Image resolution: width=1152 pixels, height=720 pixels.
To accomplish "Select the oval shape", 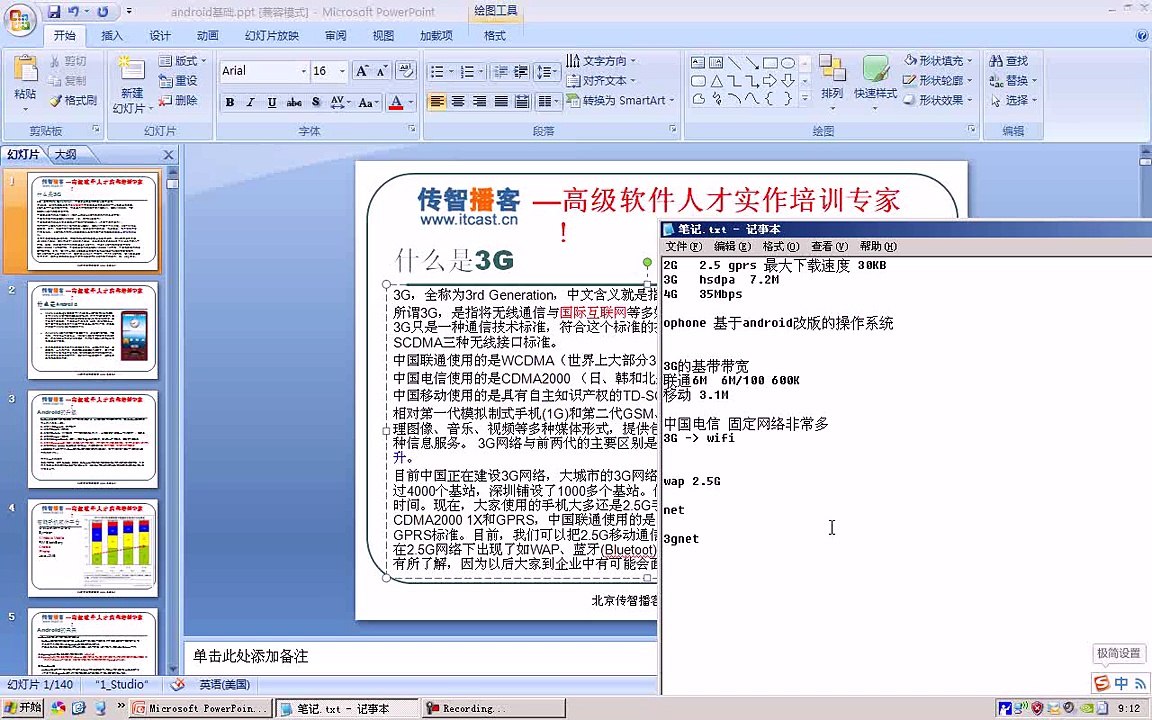I will (x=788, y=62).
